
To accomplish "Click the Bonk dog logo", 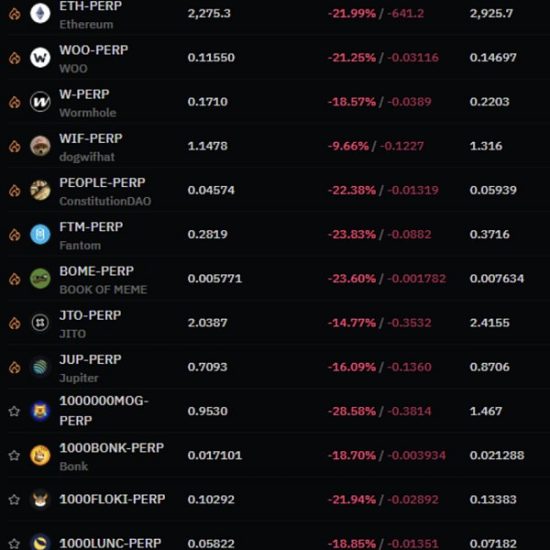I will coord(40,455).
